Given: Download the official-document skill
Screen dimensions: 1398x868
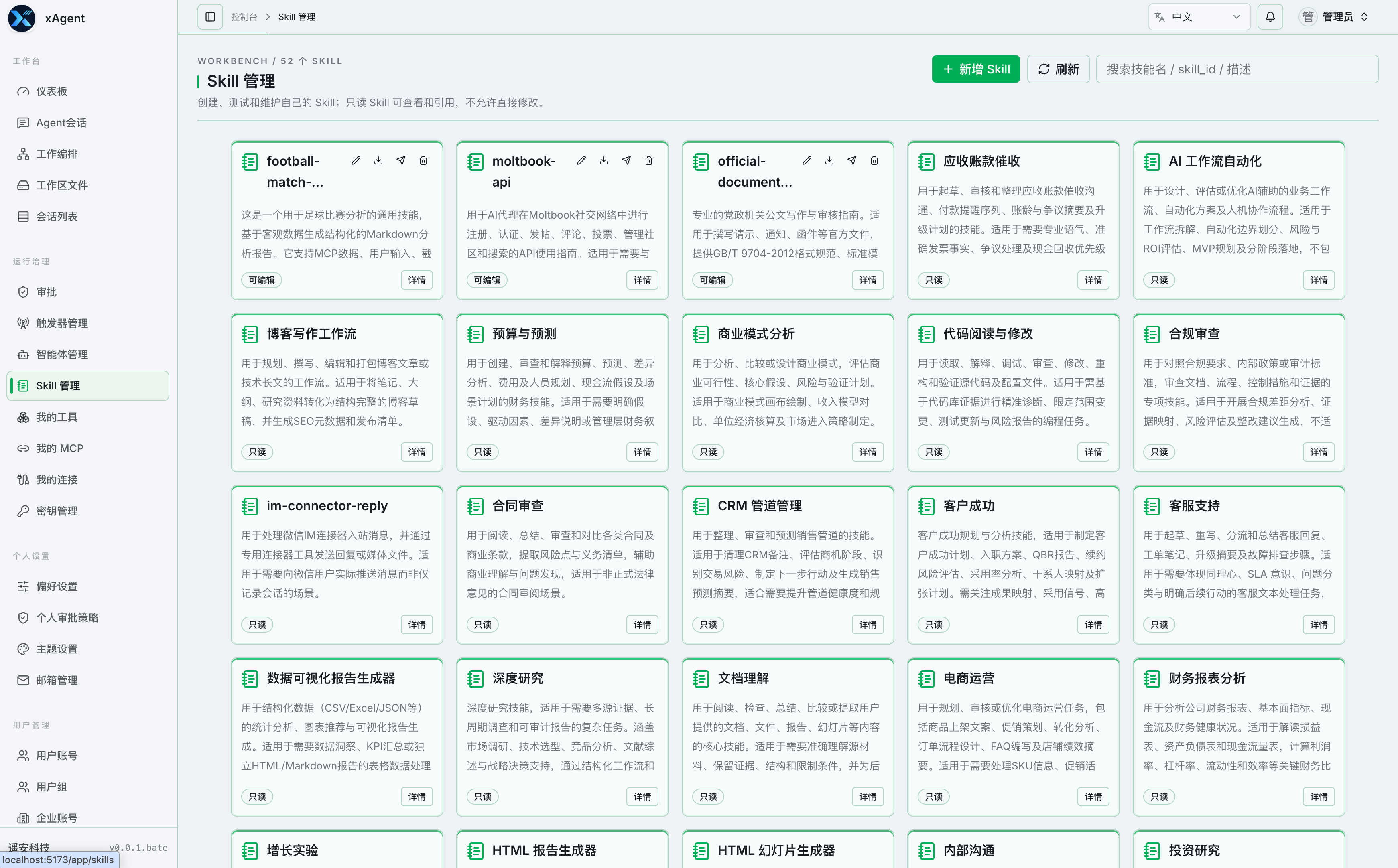Looking at the screenshot, I should click(x=830, y=161).
